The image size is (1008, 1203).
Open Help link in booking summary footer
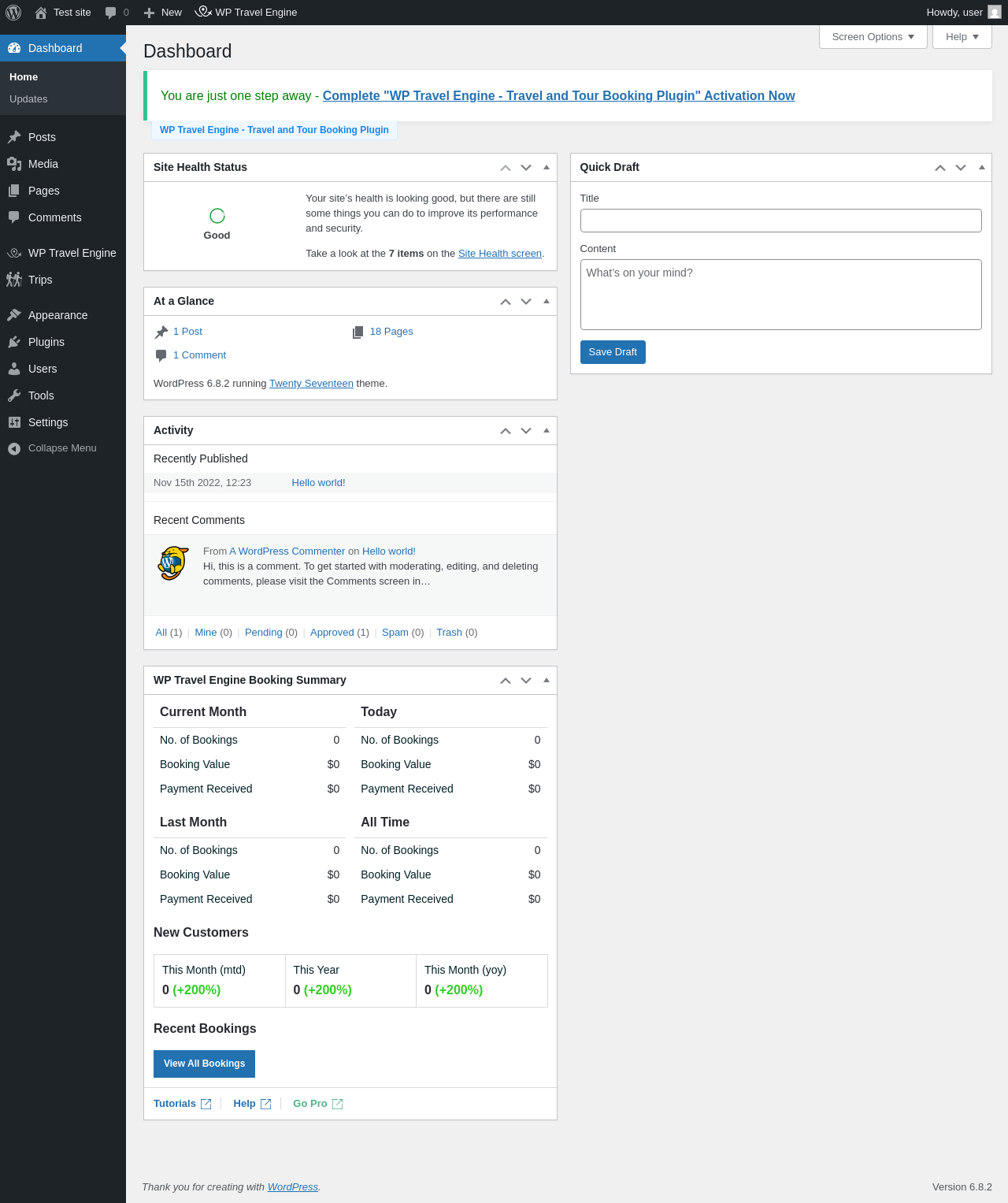252,1104
